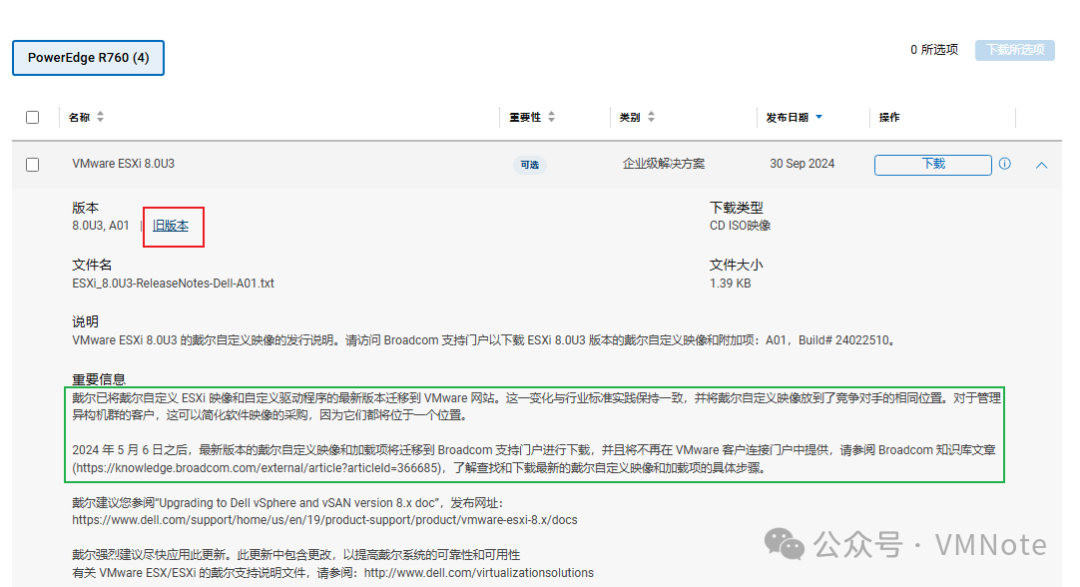Click the dell.com vmware-esxi-8.x docs URL
The height and width of the screenshot is (587, 1080).
(x=324, y=520)
